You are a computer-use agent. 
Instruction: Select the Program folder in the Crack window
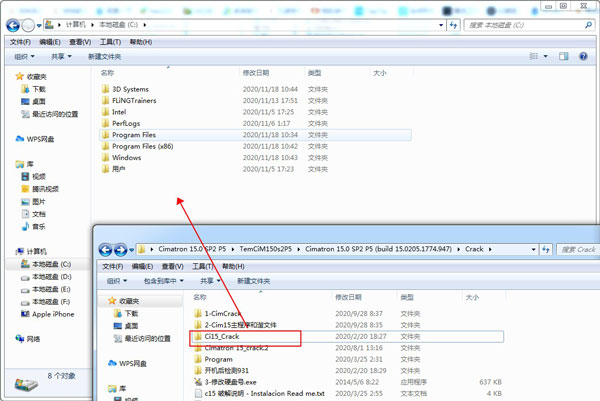[x=214, y=359]
